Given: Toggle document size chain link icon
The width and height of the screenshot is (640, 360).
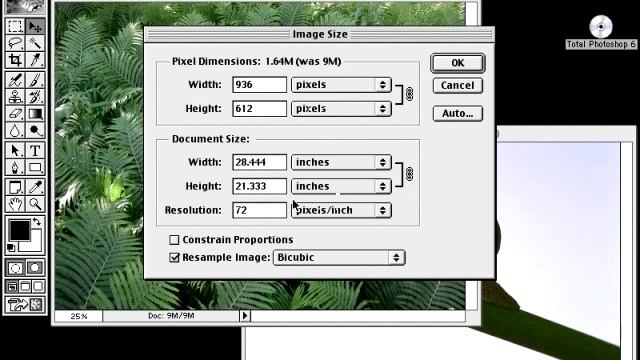Looking at the screenshot, I should point(409,174).
